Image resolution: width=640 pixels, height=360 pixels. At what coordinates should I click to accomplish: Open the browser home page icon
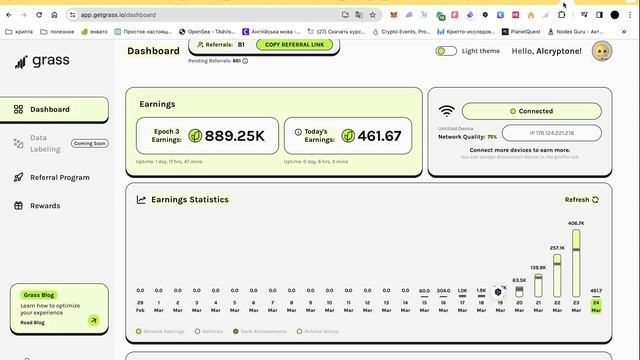coord(54,15)
